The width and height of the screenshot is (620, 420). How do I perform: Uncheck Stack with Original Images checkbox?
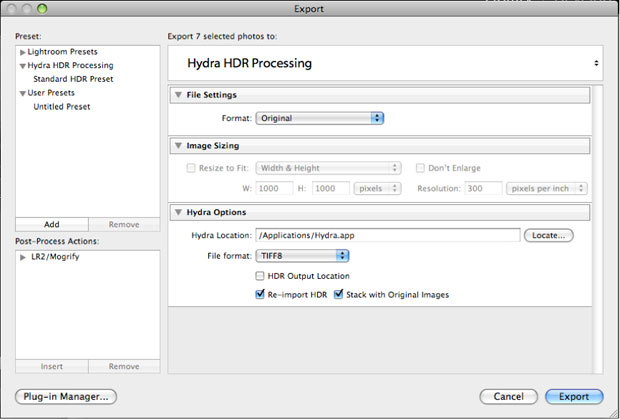point(338,294)
